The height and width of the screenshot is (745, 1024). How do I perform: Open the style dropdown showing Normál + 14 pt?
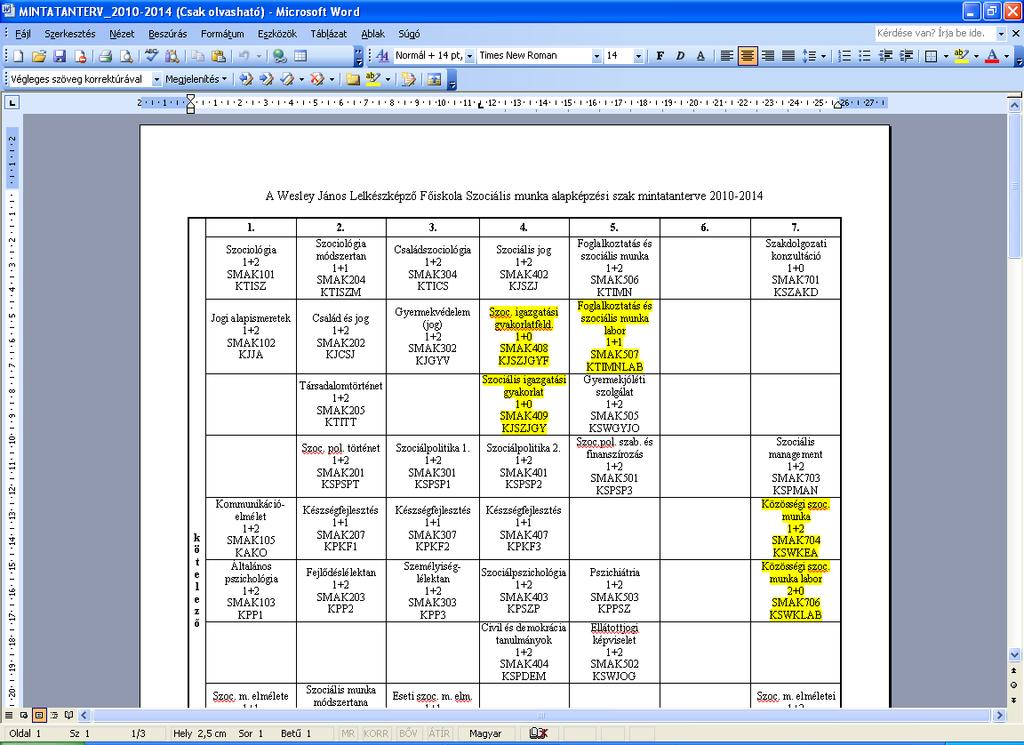pos(470,56)
